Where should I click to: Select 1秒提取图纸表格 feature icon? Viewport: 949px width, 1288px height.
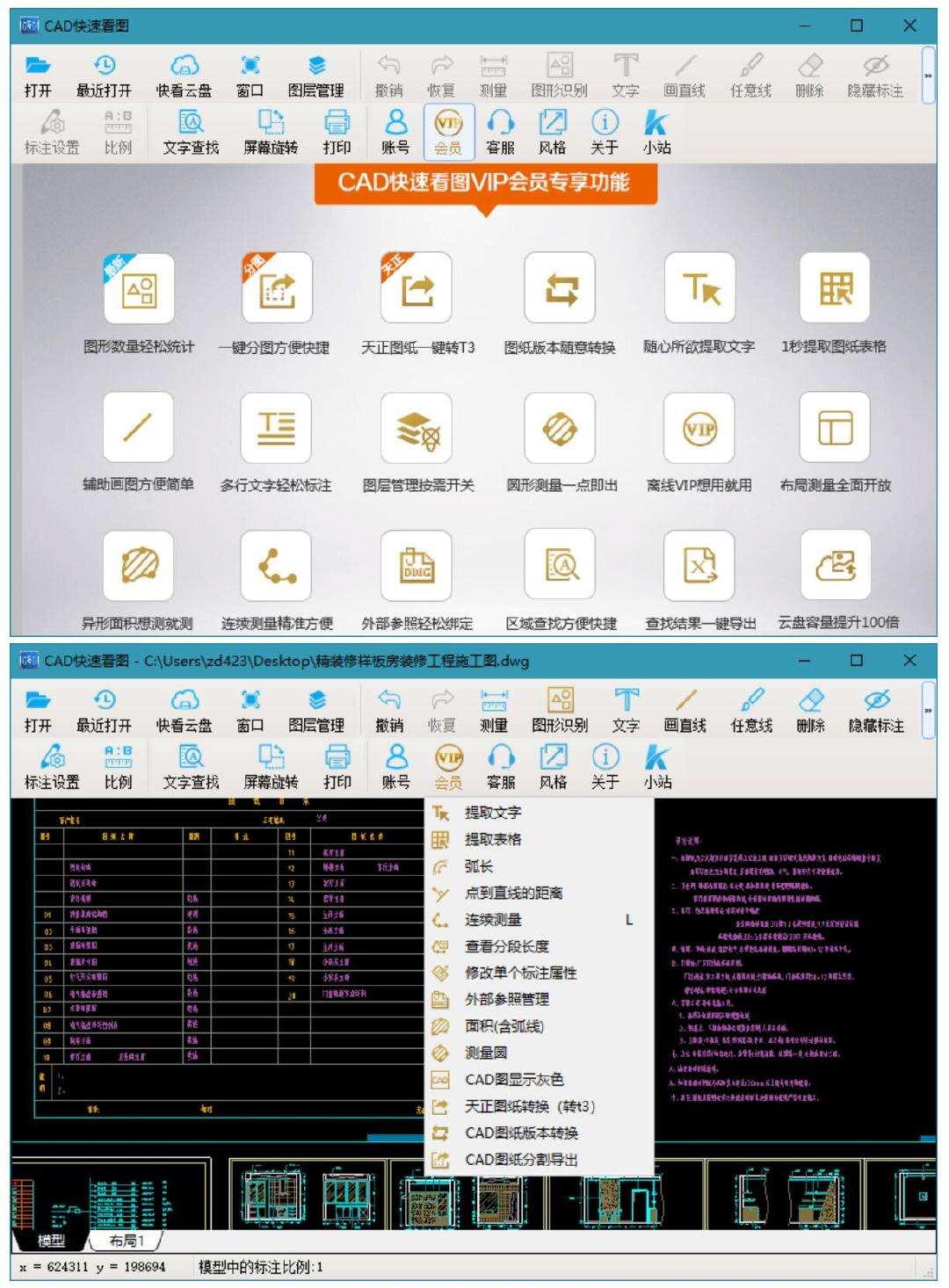(835, 288)
